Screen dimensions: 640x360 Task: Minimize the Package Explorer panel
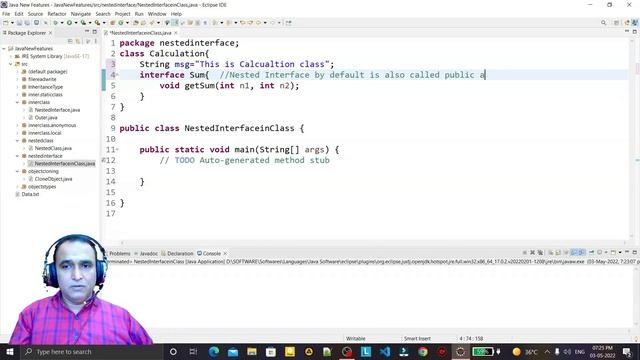click(x=87, y=32)
